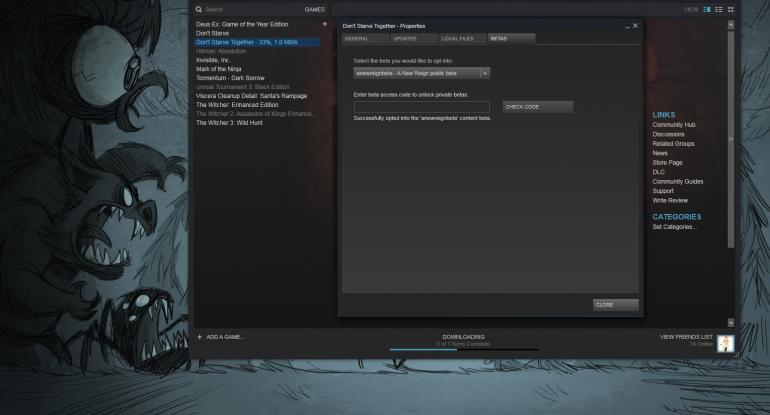Click the Add a Game plus icon
This screenshot has height=415, width=770.
pos(199,337)
